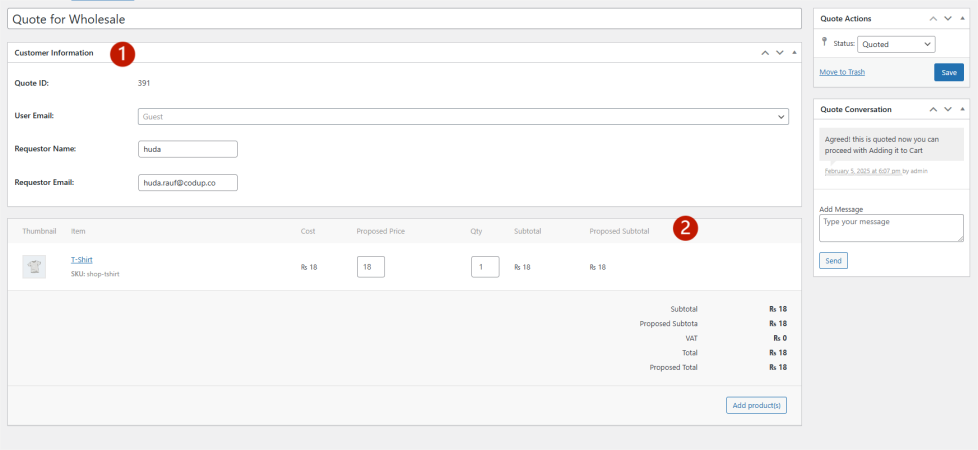Open the T-Shirt product link
Viewport: 978px width, 450px height.
pos(82,260)
